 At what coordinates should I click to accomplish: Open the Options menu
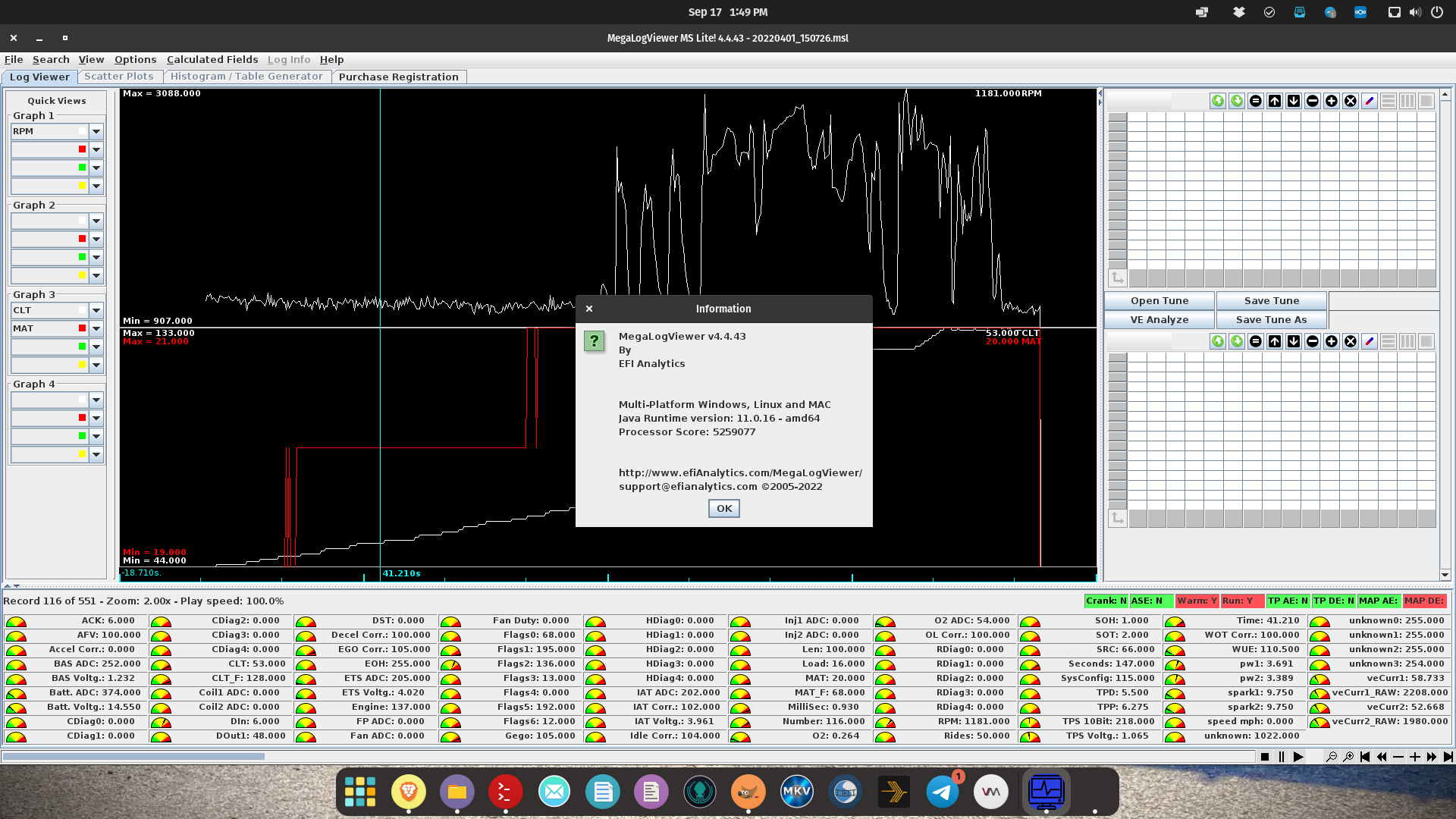pos(136,59)
